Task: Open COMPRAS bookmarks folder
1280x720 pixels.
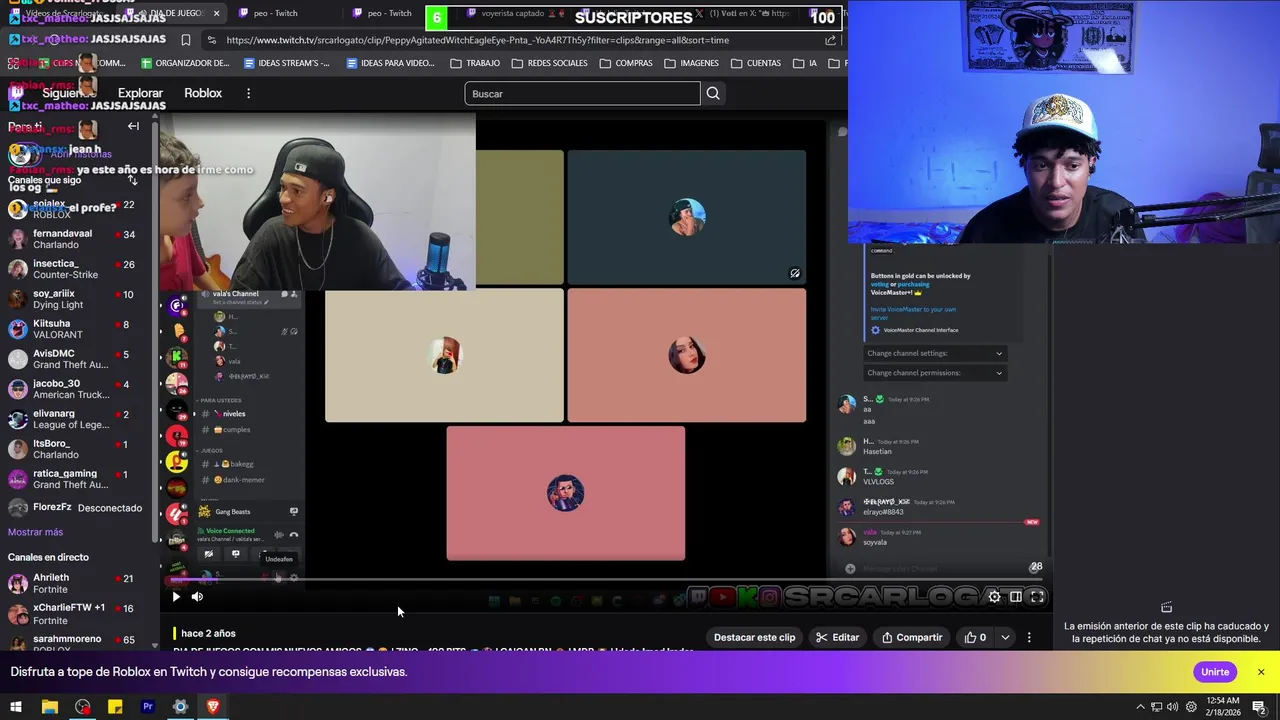Action: 626,63
